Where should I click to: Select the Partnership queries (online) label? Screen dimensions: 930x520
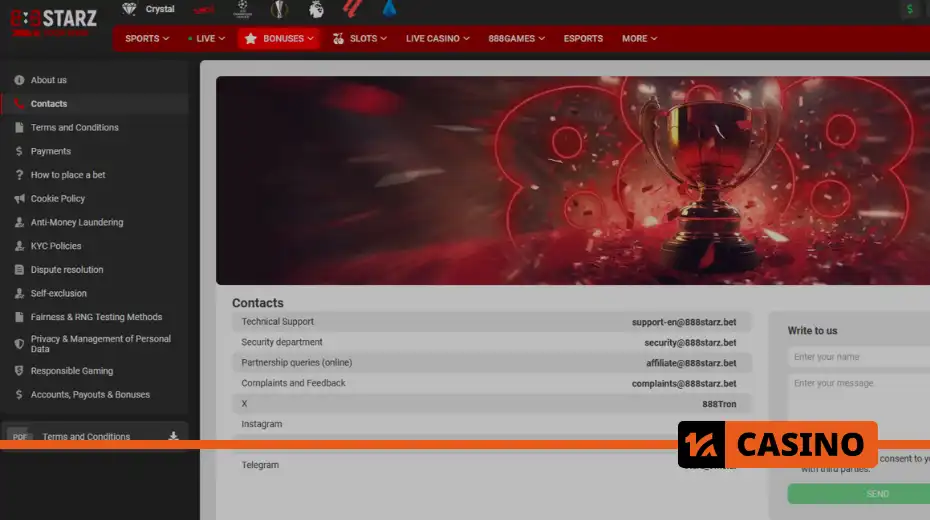pyautogui.click(x=297, y=362)
